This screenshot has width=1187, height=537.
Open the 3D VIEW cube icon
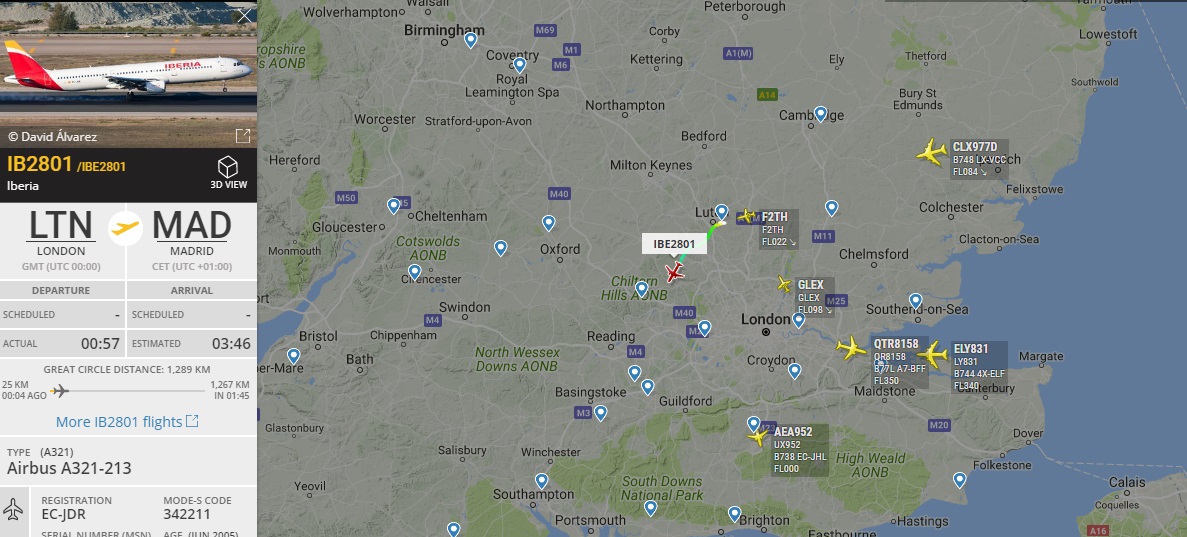[x=228, y=167]
